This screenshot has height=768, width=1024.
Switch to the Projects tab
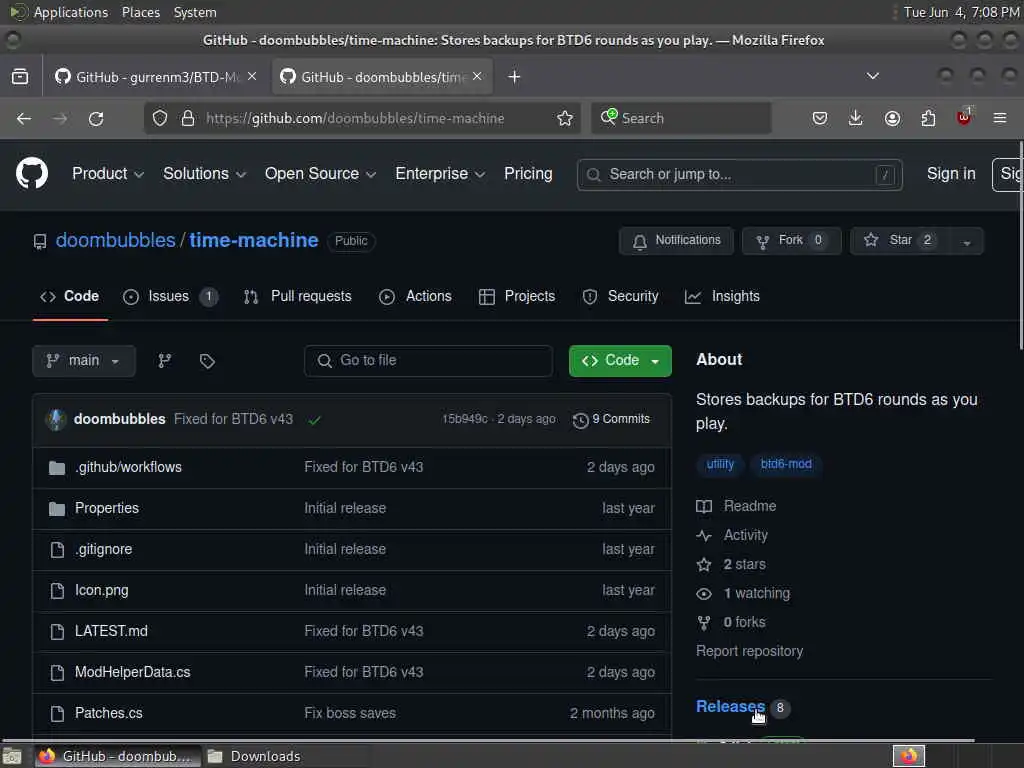coord(517,296)
